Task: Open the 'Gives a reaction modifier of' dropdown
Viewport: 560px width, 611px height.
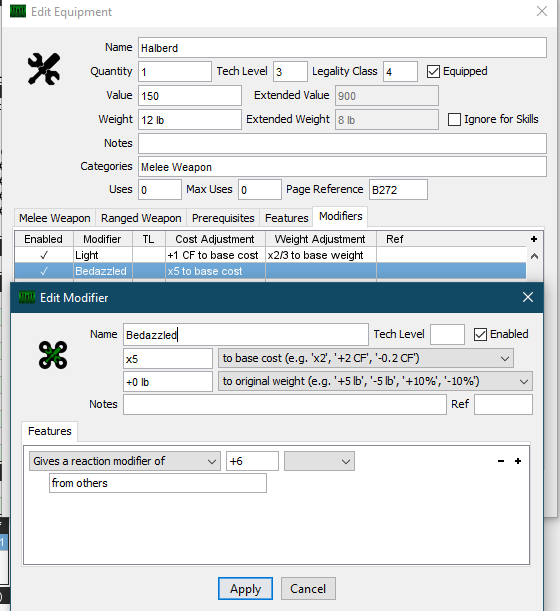Action: tap(125, 461)
